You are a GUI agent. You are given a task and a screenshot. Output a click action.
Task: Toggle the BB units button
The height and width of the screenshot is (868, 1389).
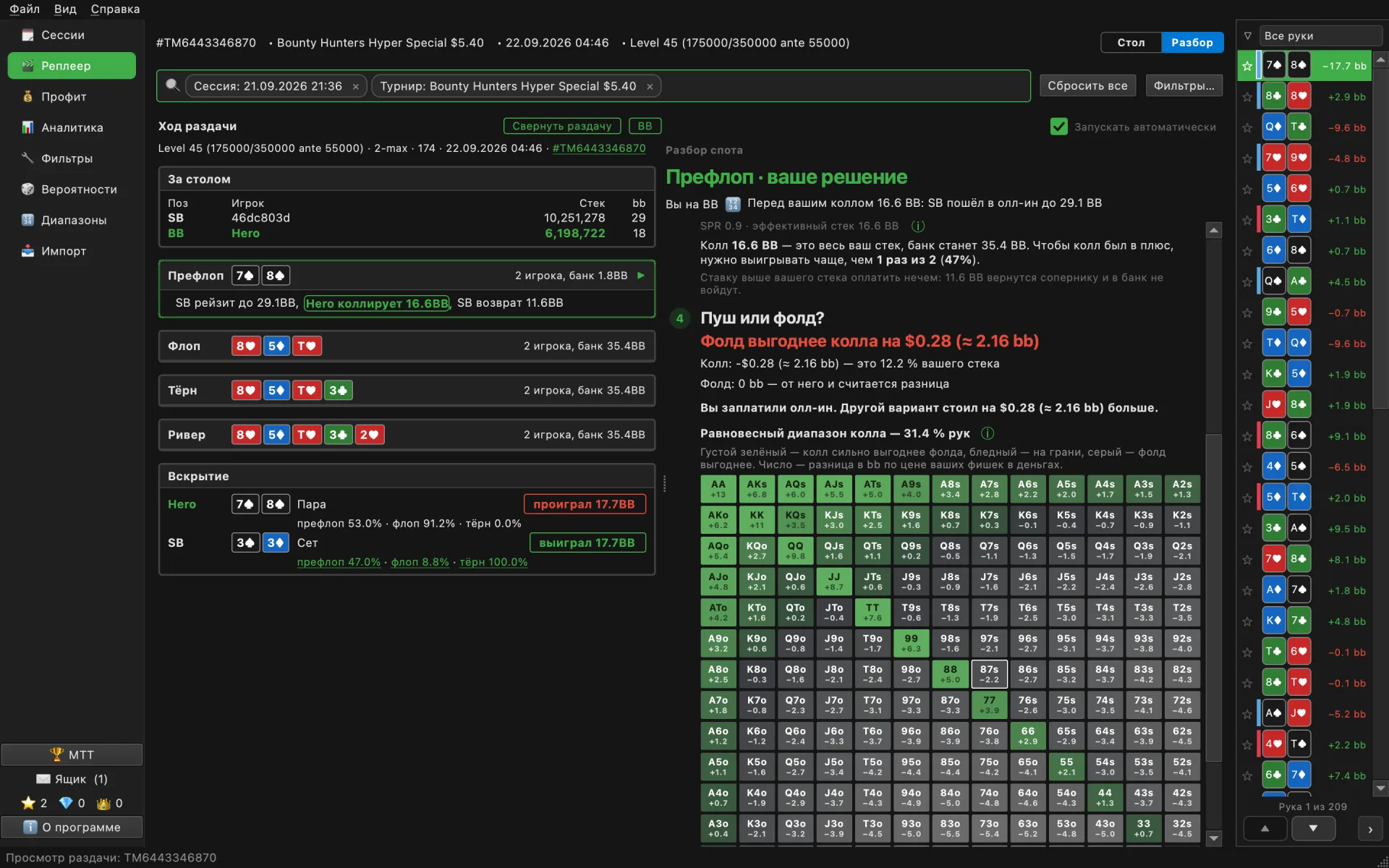pyautogui.click(x=645, y=126)
